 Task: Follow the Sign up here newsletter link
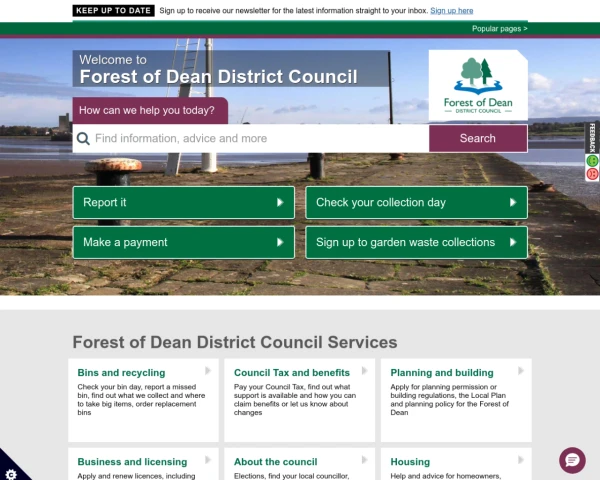tap(452, 11)
